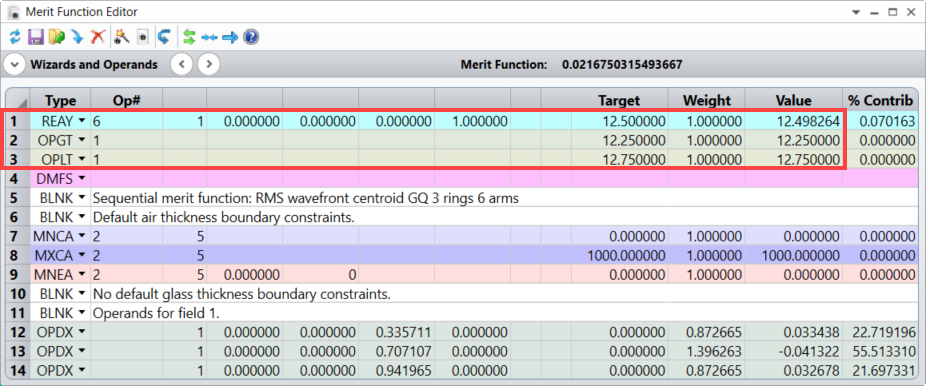
Task: Select row header 4
Action: pyautogui.click(x=17, y=178)
